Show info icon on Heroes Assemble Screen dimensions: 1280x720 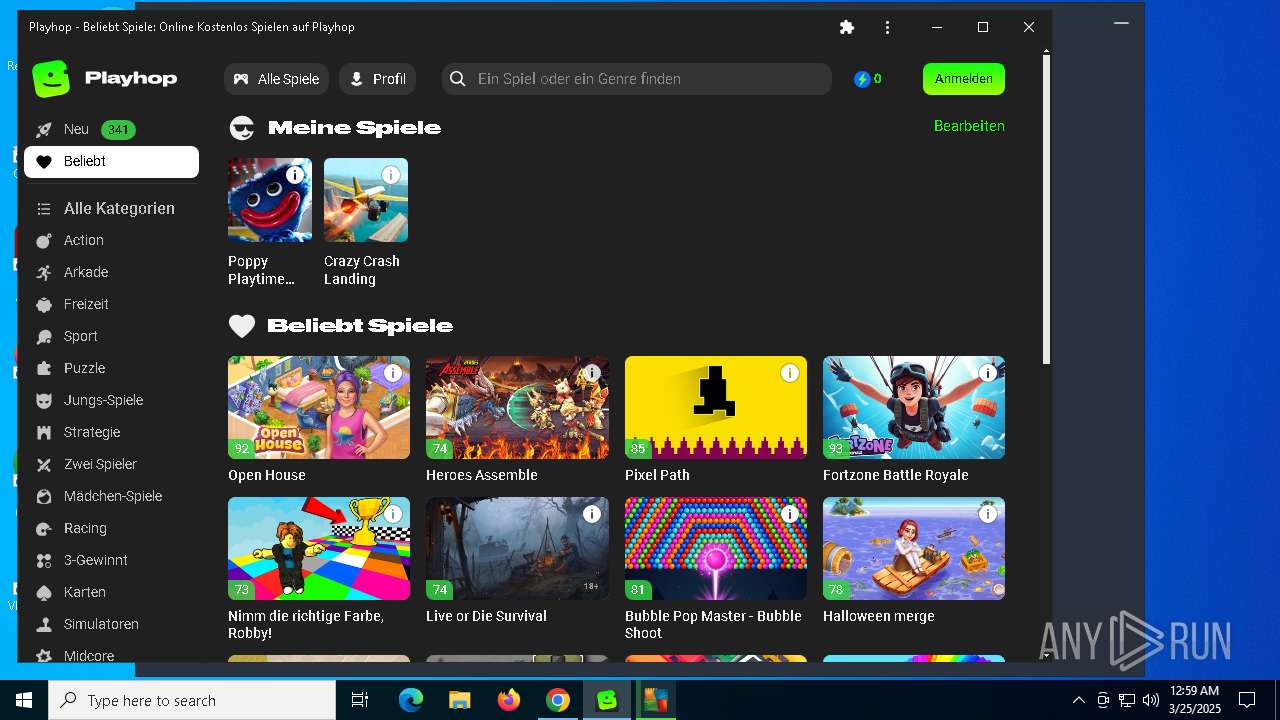(x=591, y=373)
